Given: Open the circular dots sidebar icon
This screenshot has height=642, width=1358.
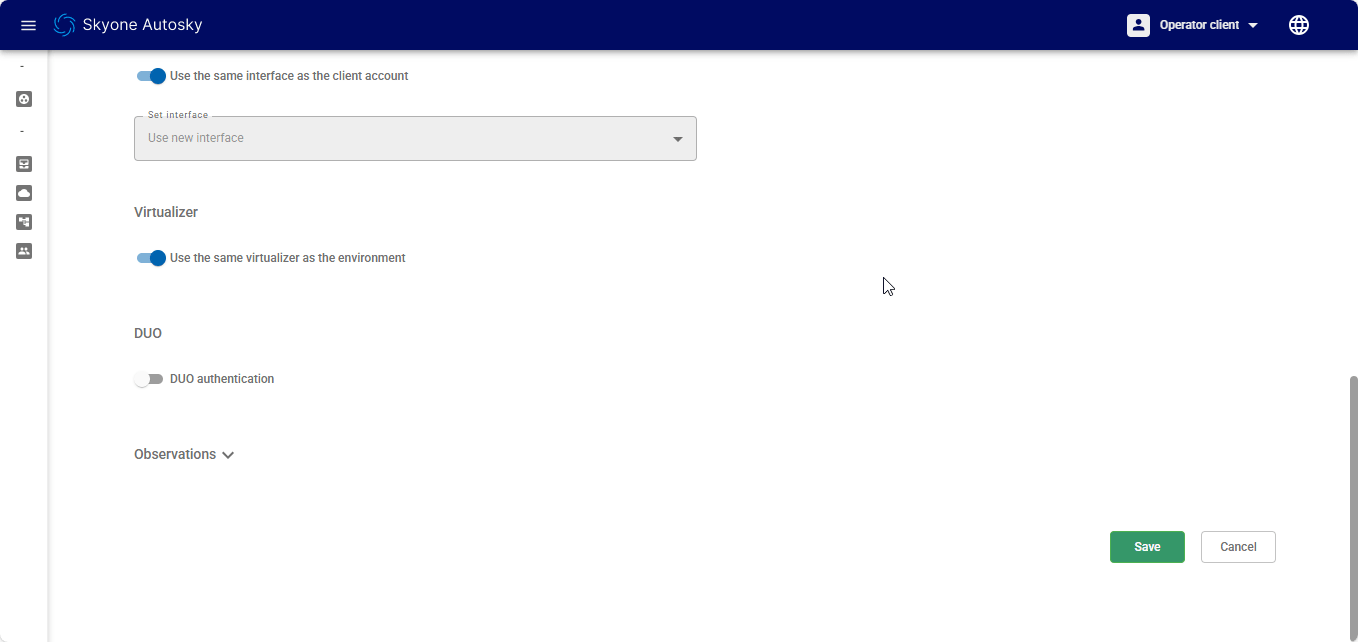Looking at the screenshot, I should click(24, 99).
